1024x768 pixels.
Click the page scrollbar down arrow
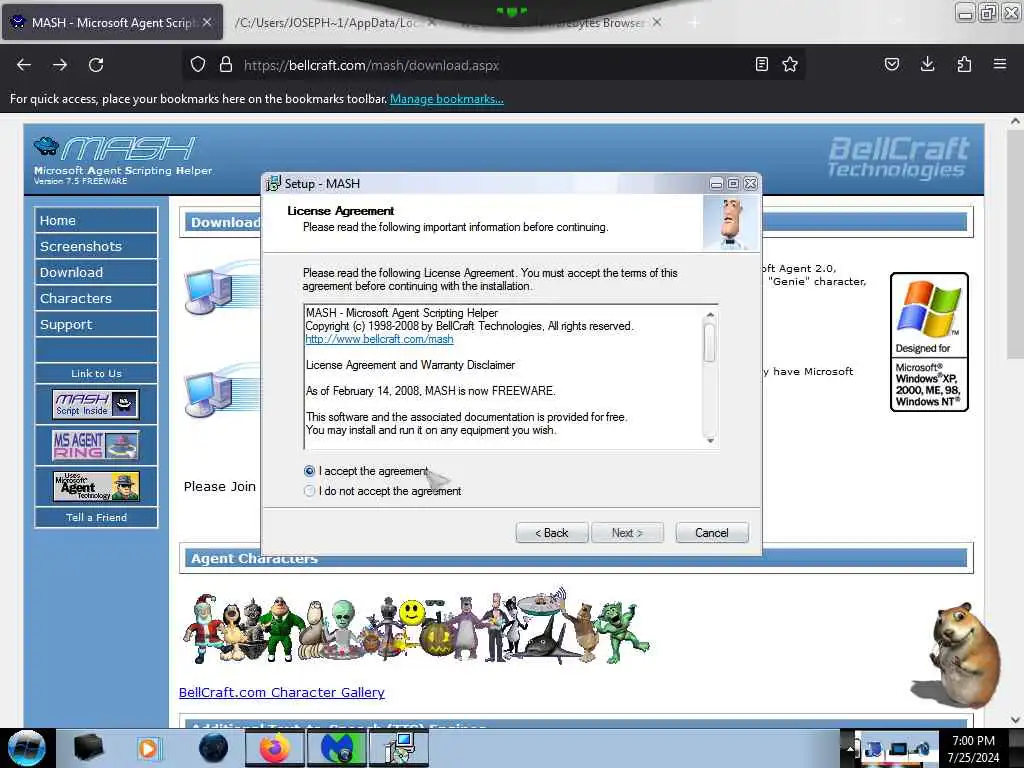click(1015, 720)
